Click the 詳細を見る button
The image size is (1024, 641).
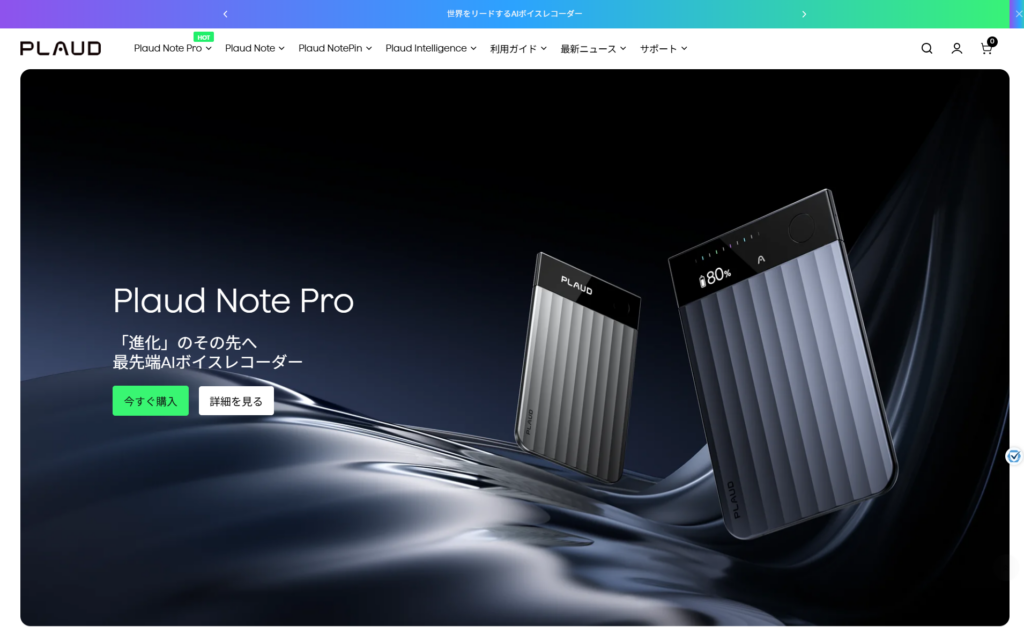pyautogui.click(x=236, y=401)
